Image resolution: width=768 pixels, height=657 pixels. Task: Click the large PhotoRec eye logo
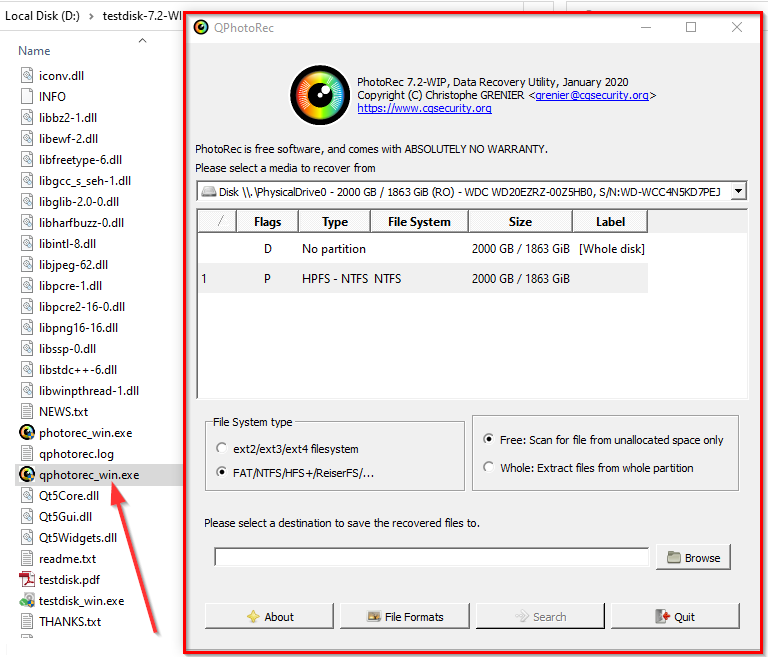(x=320, y=95)
